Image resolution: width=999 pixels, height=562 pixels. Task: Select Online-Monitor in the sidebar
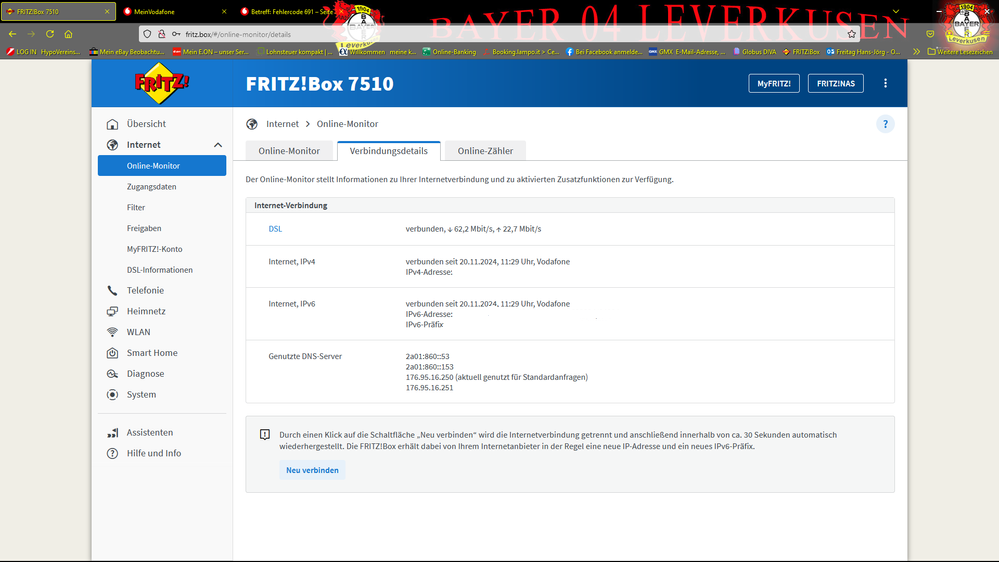point(162,166)
